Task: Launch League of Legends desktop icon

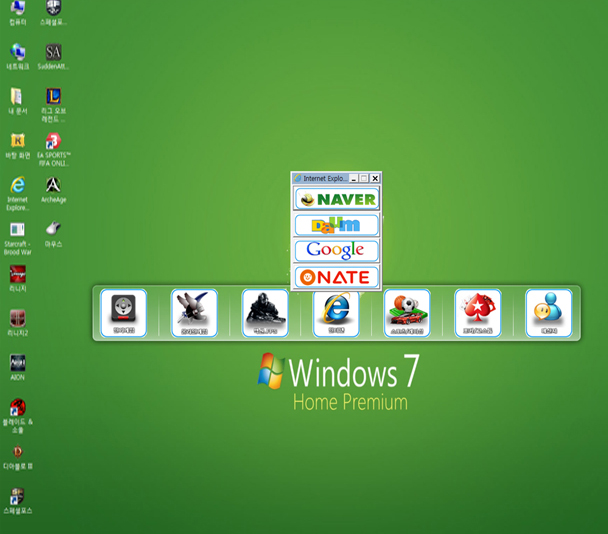Action: (x=54, y=105)
